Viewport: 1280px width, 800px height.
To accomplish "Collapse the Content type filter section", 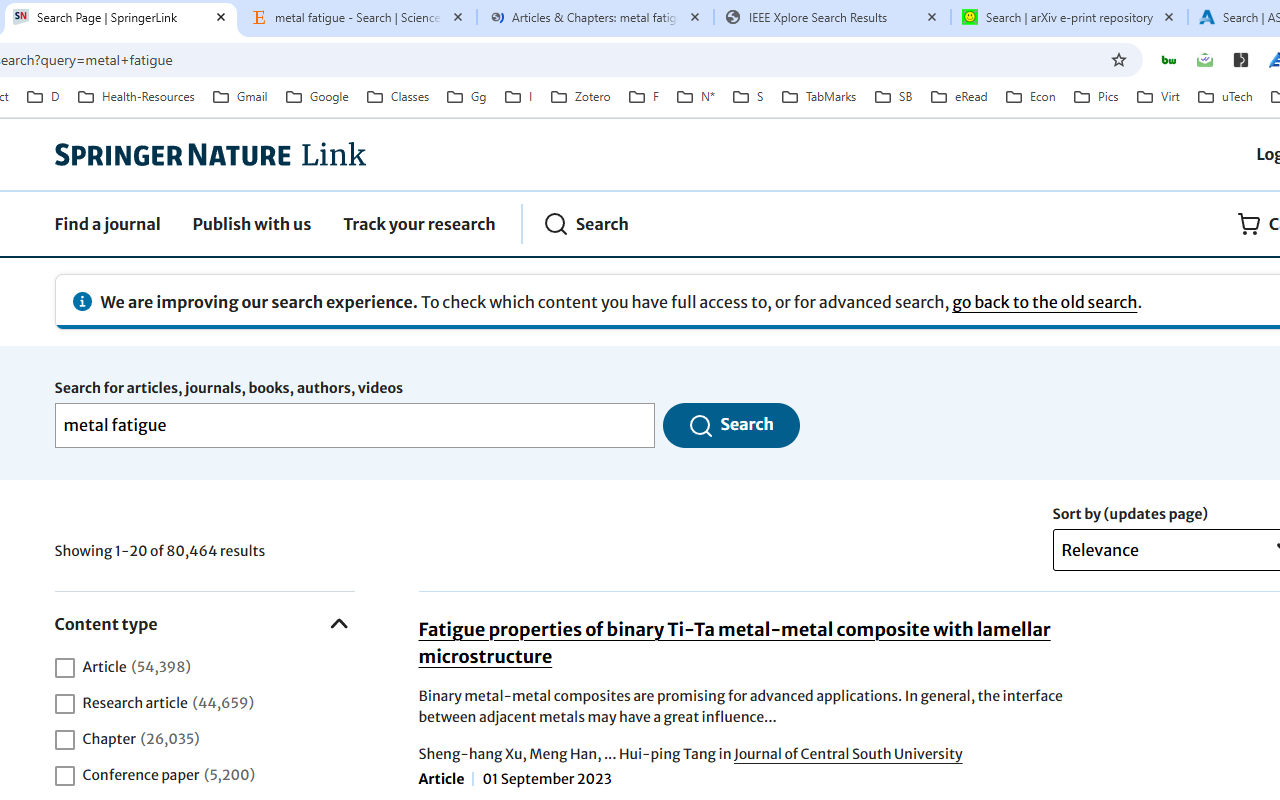I will click(339, 624).
